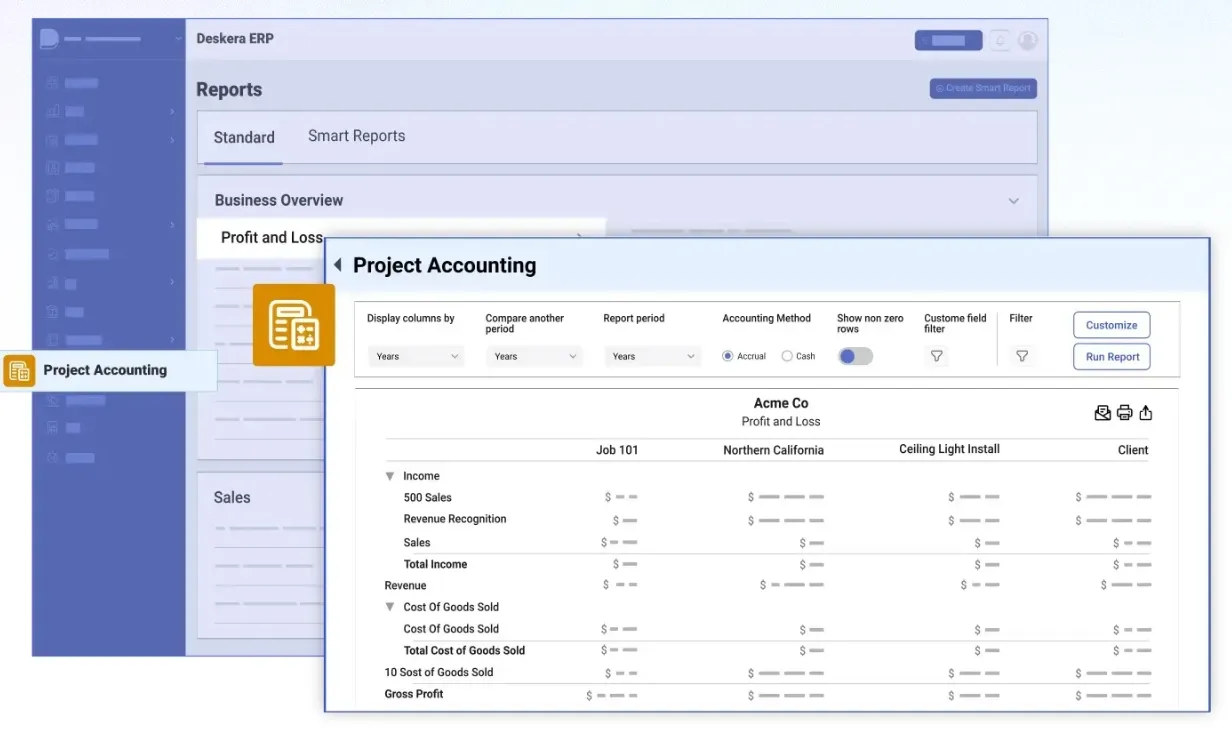1232x735 pixels.
Task: Click the Filter funnel icon
Action: (x=1021, y=356)
